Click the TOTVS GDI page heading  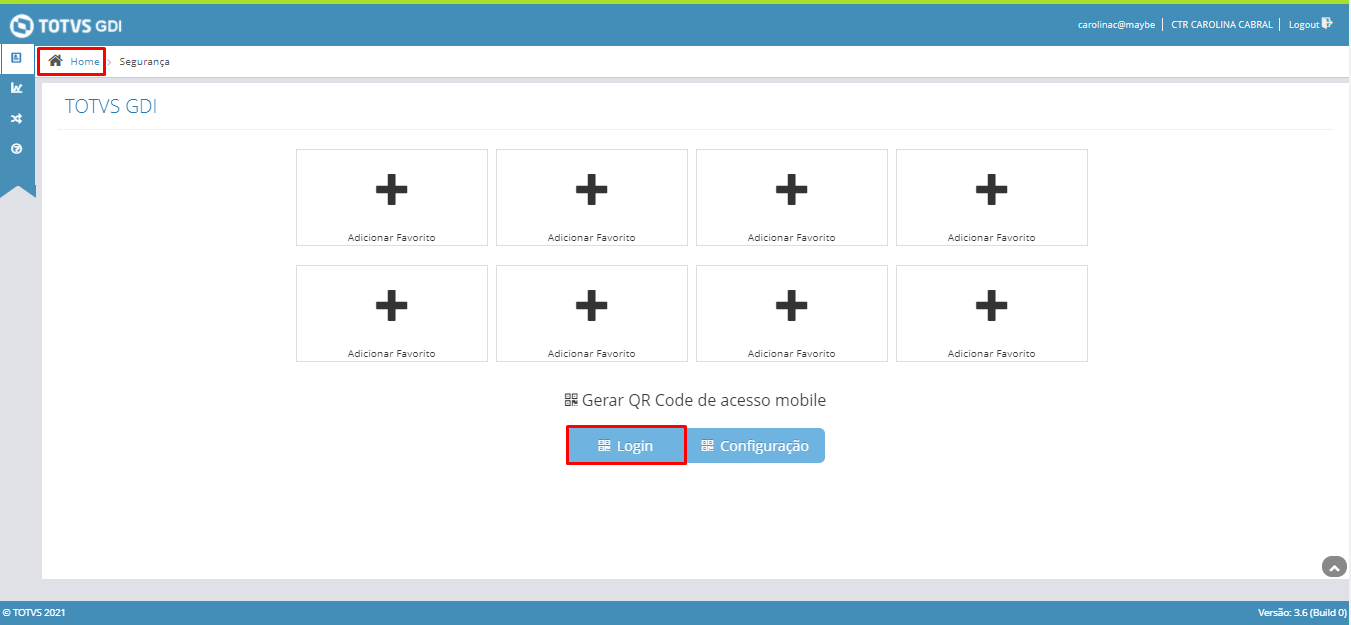[x=111, y=107]
